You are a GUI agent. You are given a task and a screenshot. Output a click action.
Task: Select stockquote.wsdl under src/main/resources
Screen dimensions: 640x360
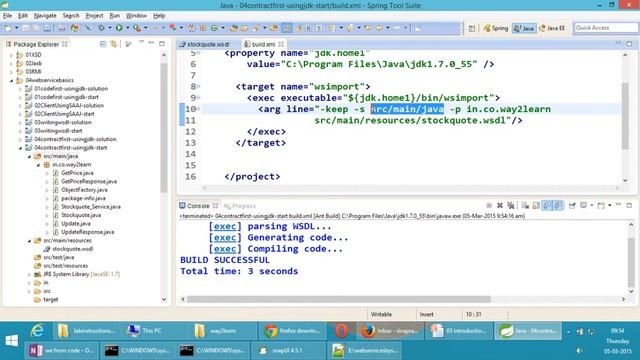point(72,249)
